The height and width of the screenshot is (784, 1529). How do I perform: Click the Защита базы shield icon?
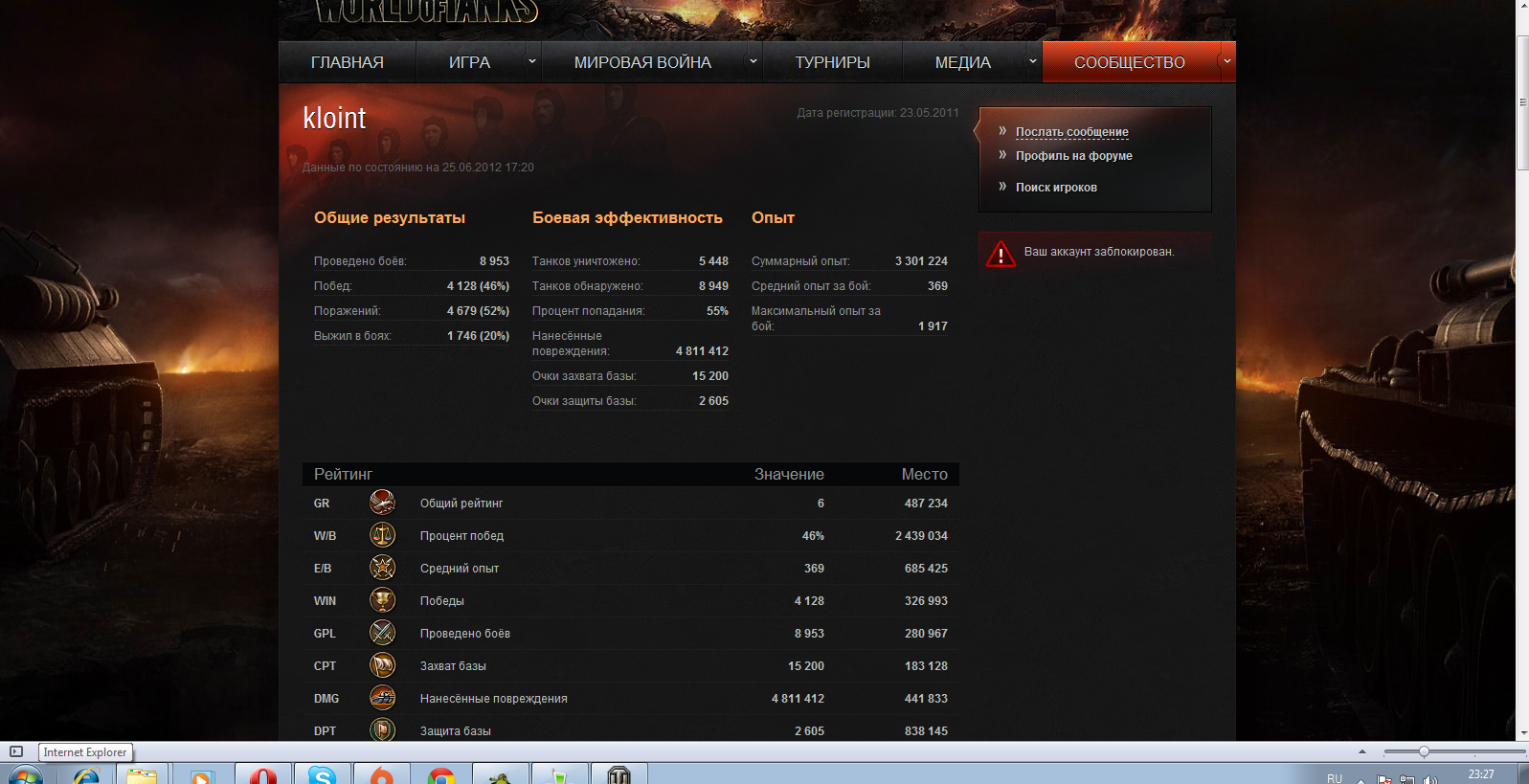pyautogui.click(x=382, y=729)
